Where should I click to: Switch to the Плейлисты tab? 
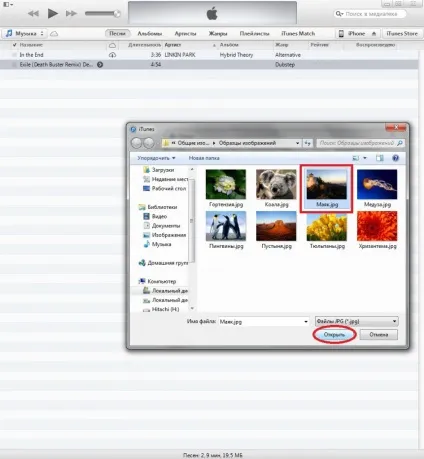pos(254,34)
